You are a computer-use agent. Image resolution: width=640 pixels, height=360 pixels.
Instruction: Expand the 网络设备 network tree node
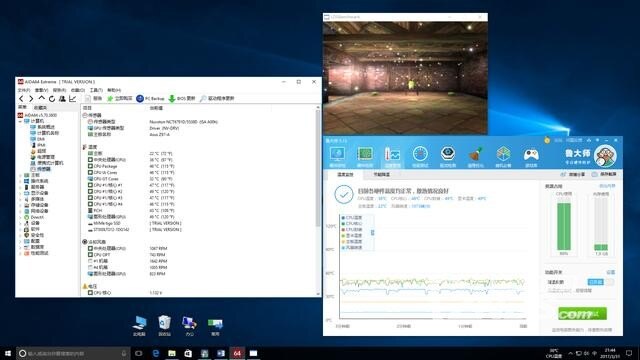tap(20, 211)
